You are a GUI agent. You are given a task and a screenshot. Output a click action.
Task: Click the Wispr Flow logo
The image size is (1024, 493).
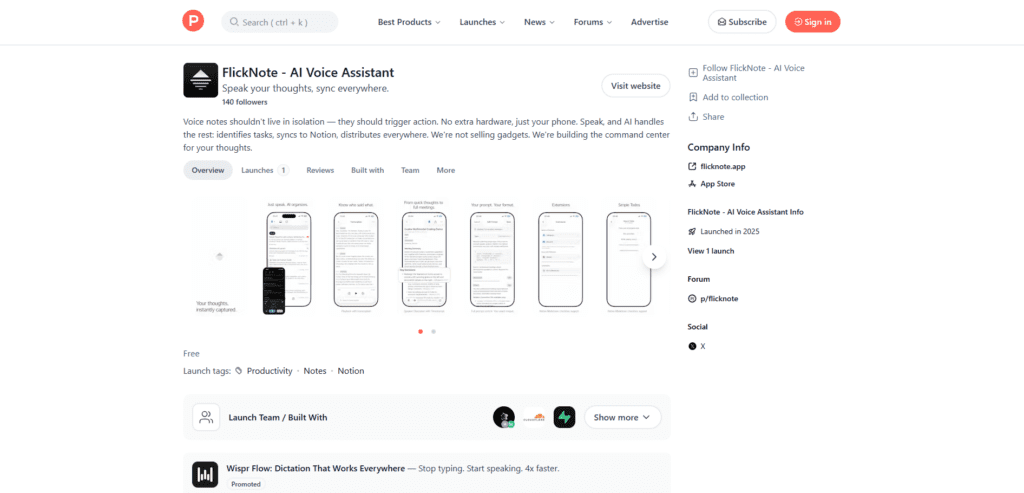pyautogui.click(x=205, y=475)
